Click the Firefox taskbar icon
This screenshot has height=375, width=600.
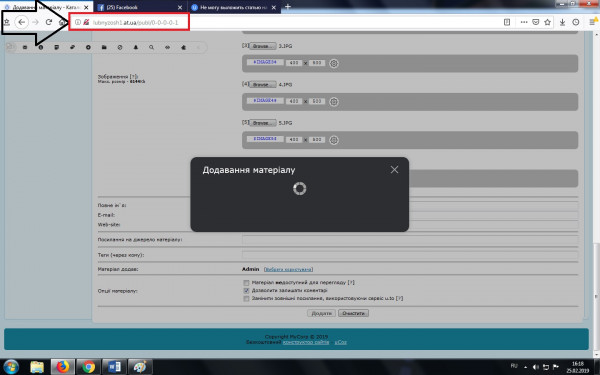tap(62, 367)
